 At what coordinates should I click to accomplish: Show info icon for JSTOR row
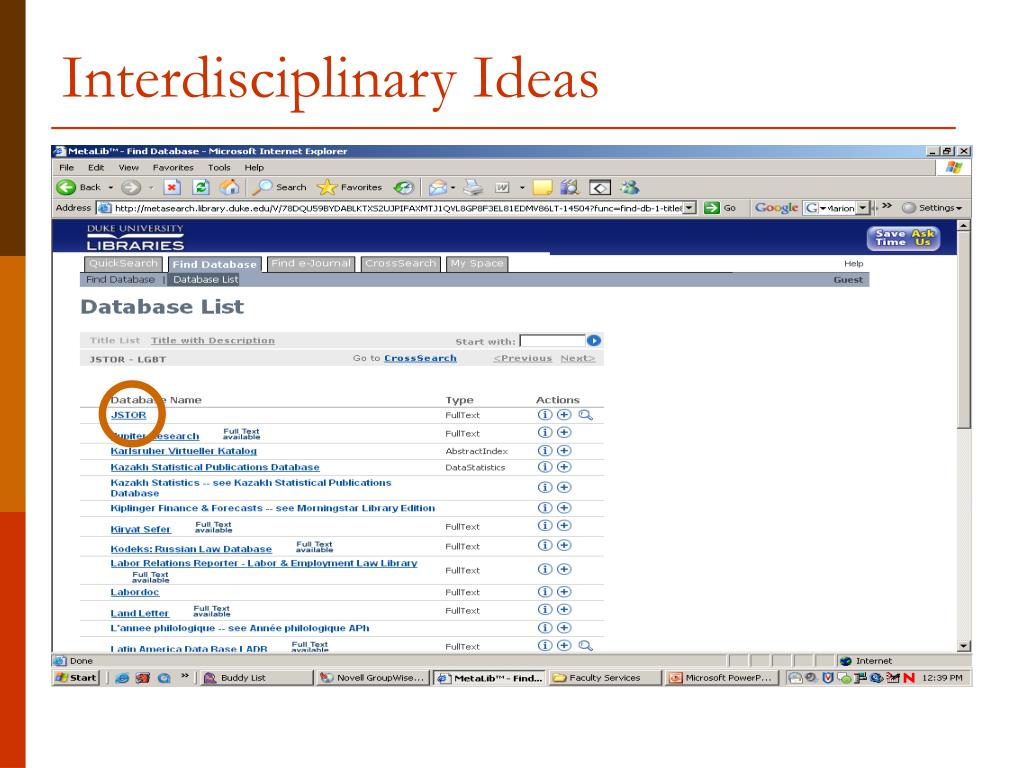[545, 415]
